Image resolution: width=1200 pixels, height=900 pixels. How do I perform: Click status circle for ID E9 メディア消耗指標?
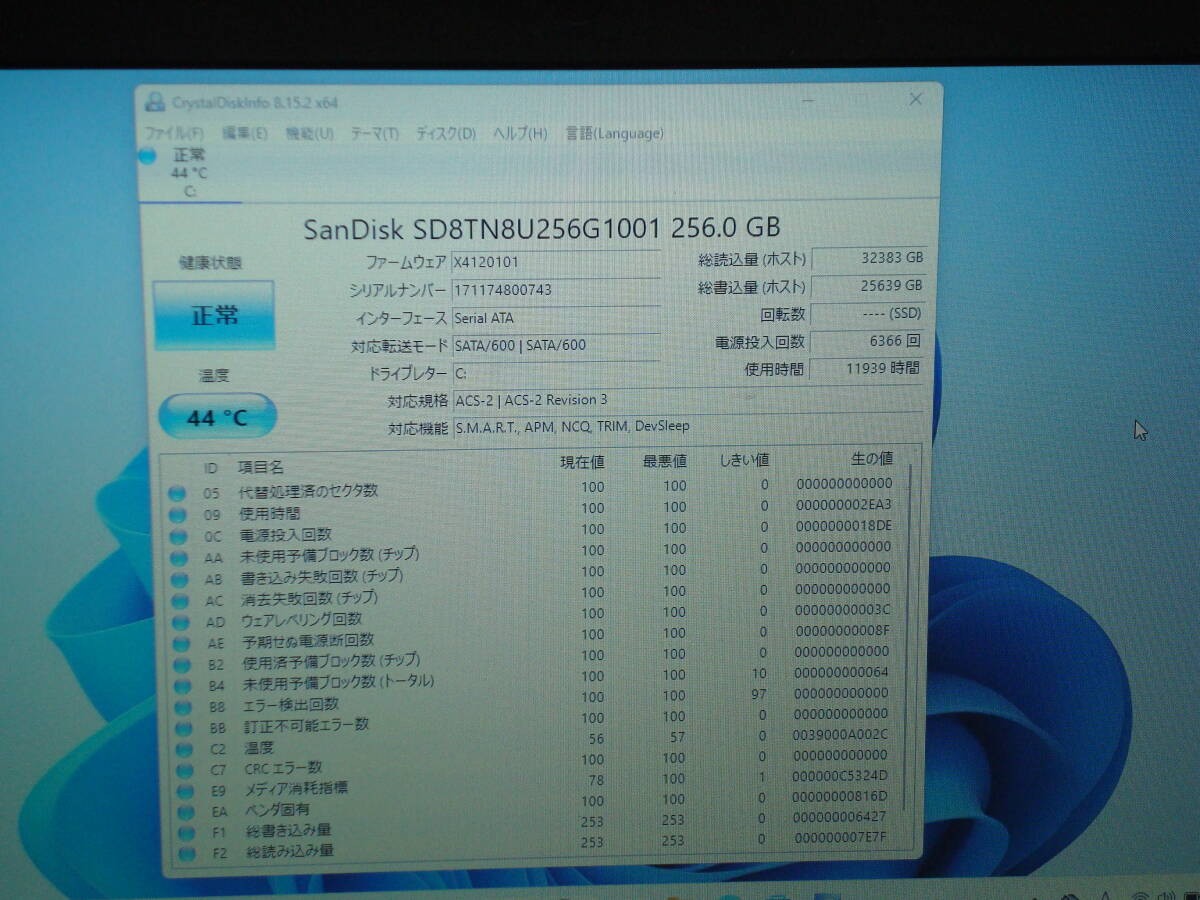(x=183, y=790)
